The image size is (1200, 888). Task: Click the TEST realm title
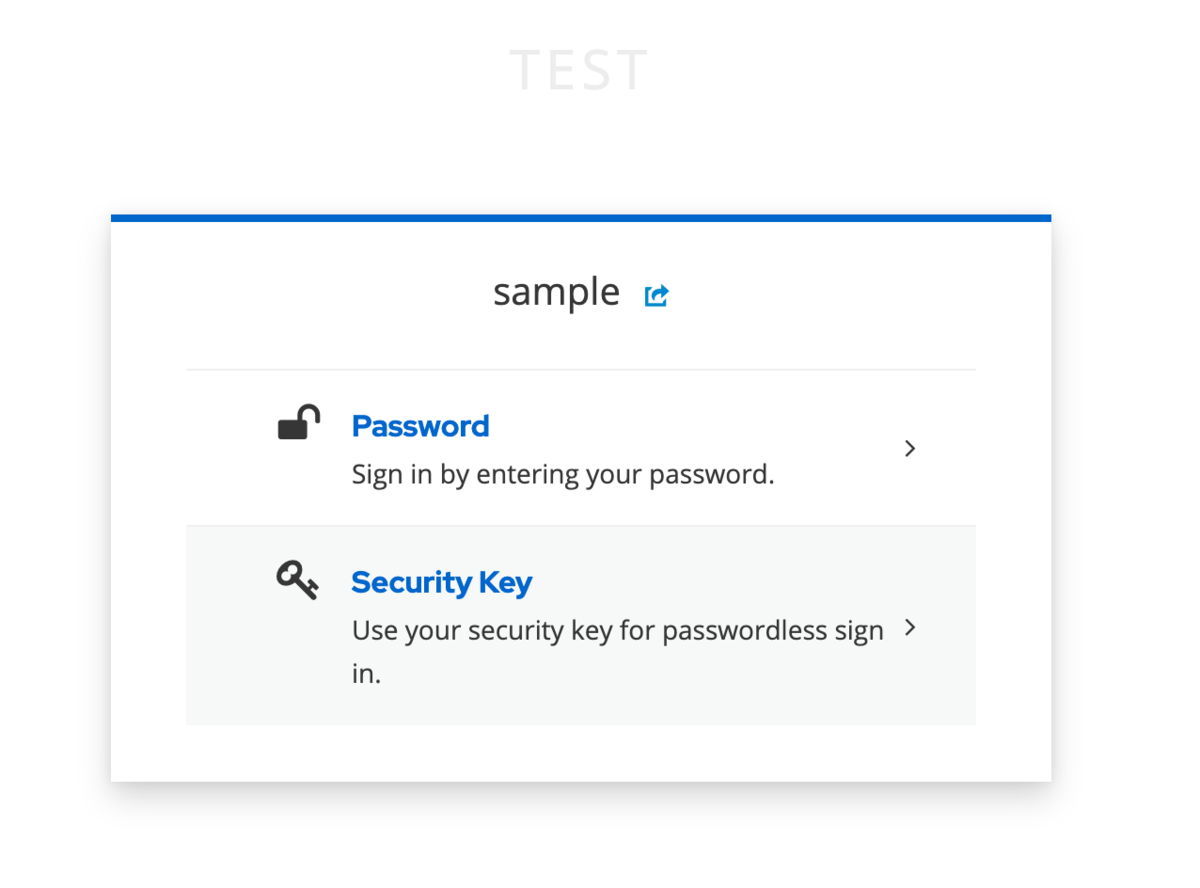[579, 71]
